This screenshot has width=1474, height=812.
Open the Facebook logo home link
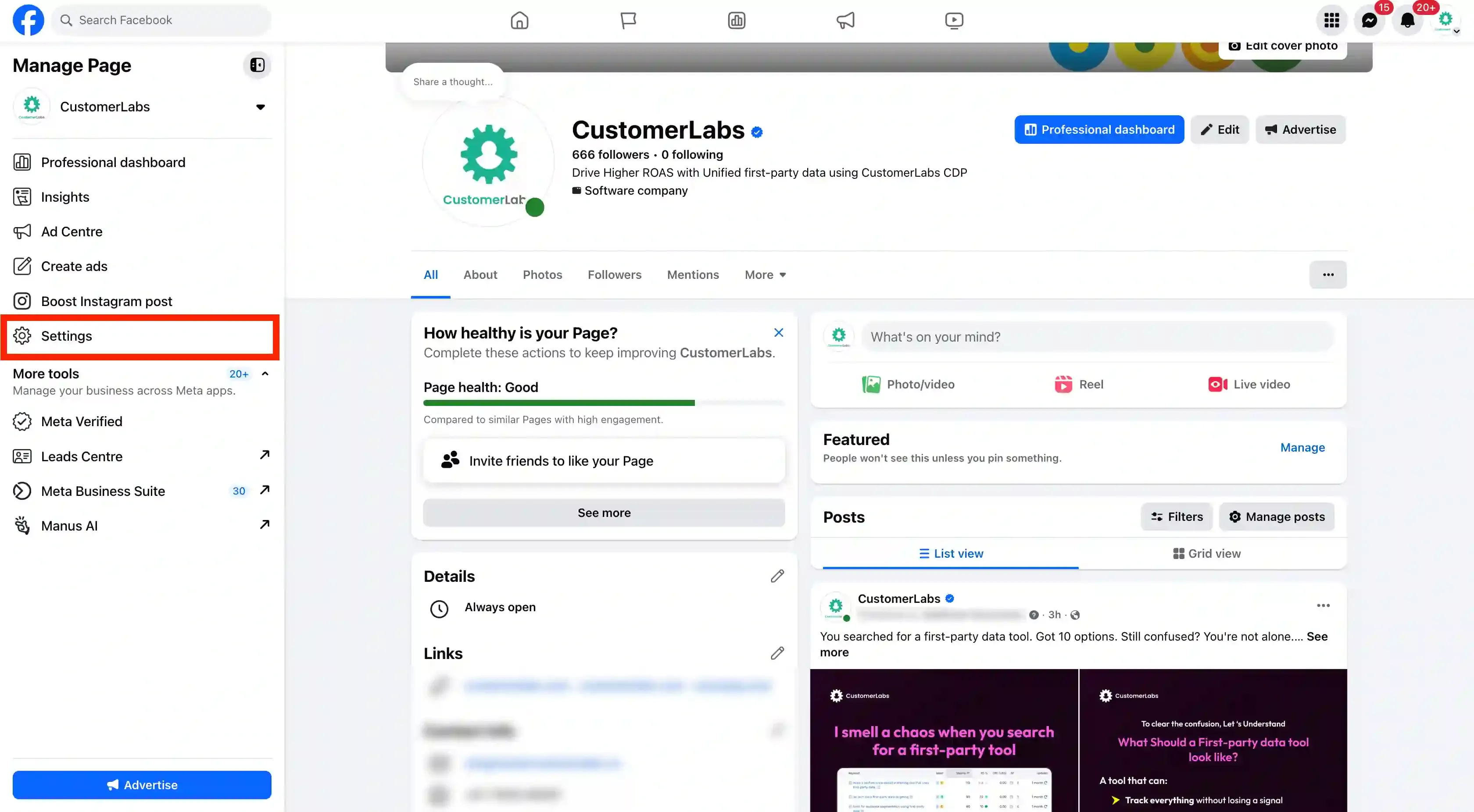click(x=28, y=20)
